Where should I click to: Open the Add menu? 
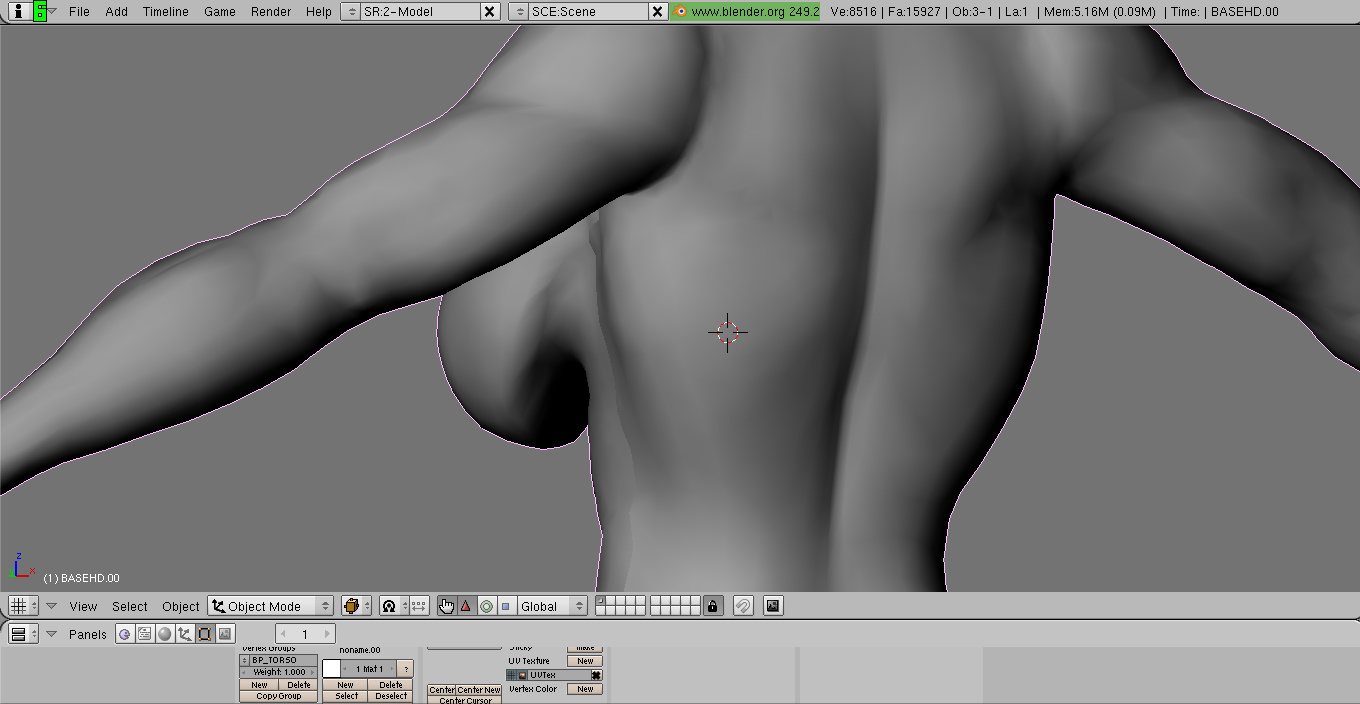pyautogui.click(x=116, y=12)
